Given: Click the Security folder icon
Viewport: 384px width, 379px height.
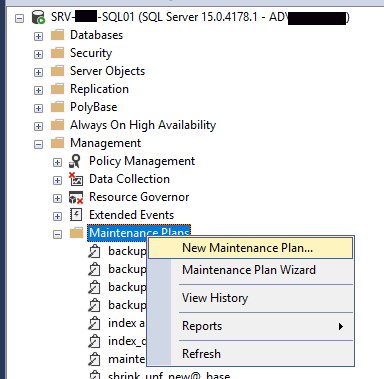Looking at the screenshot, I should [57, 53].
